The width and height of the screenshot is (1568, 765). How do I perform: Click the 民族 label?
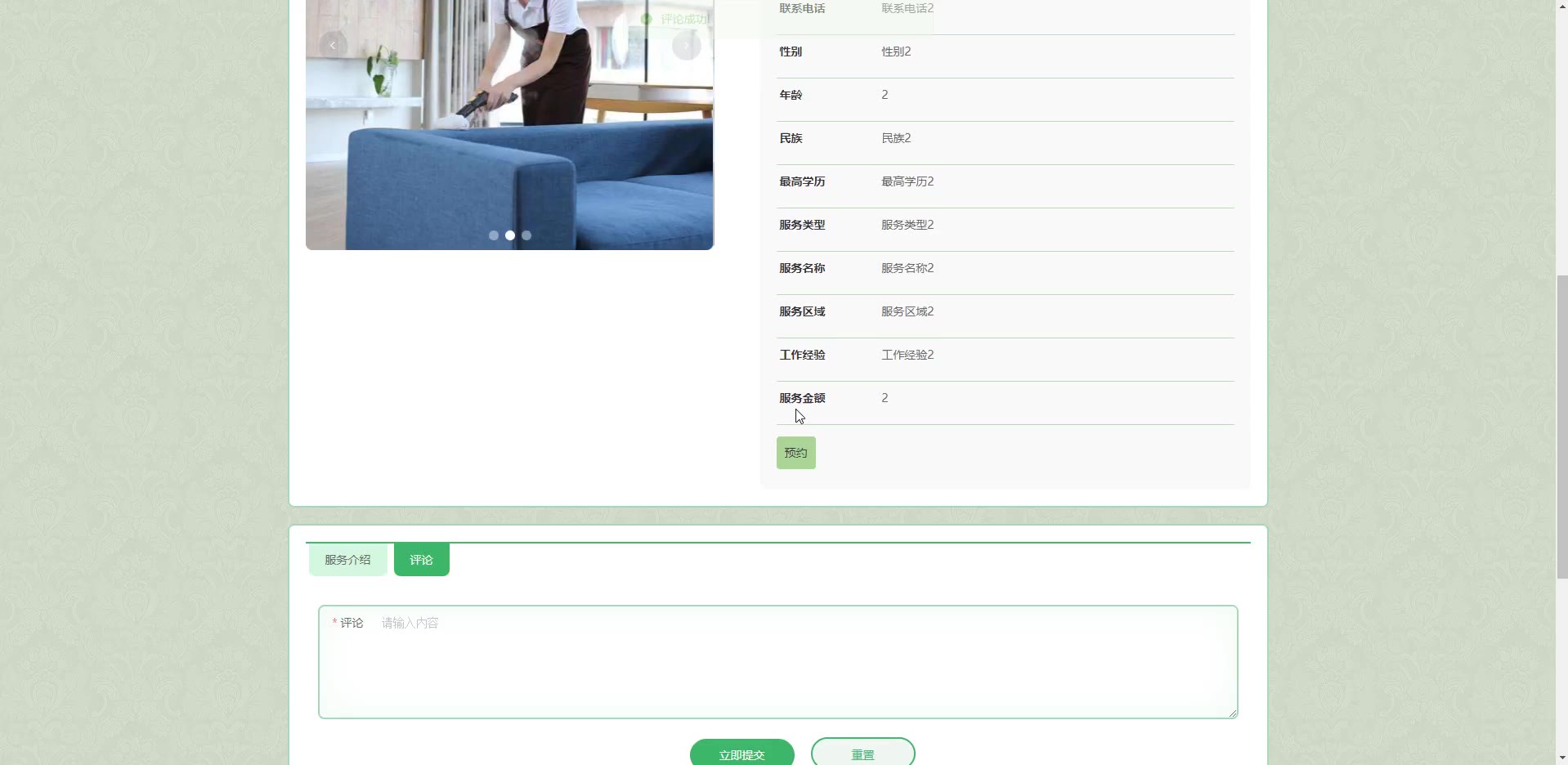(791, 138)
